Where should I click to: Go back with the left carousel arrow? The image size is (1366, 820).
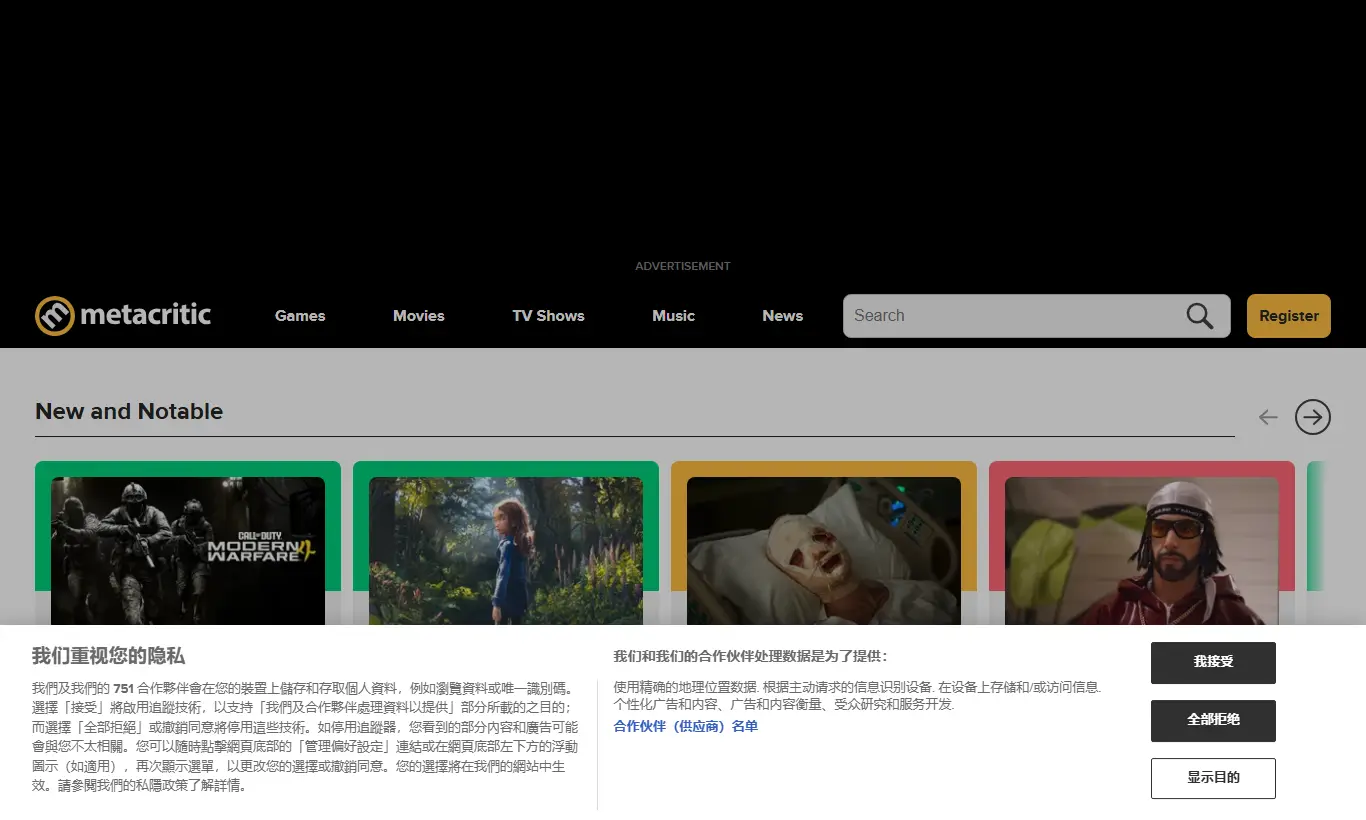coord(1268,417)
